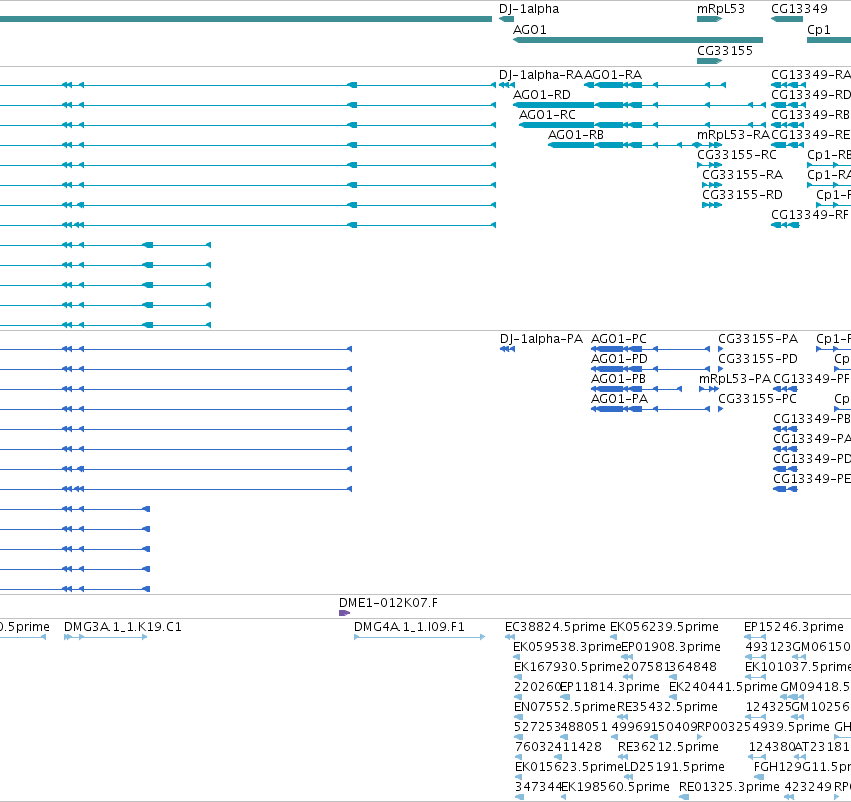Click the LD25191.5prime EST label
Screen dimensions: 851x802
(674, 767)
